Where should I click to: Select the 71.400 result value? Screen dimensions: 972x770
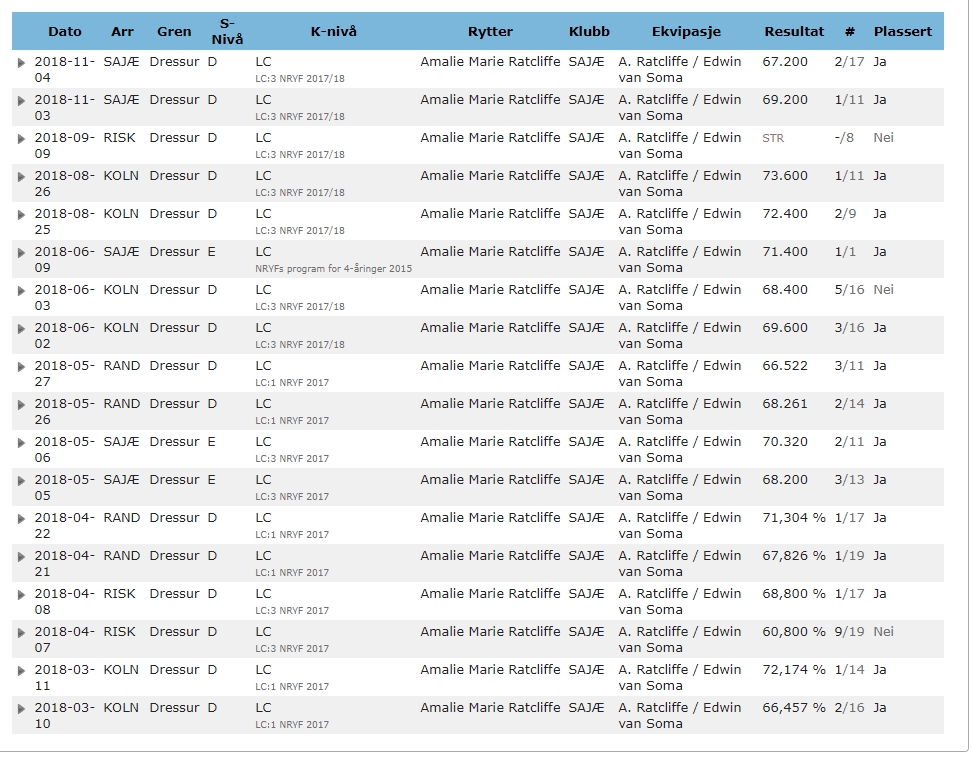click(785, 252)
